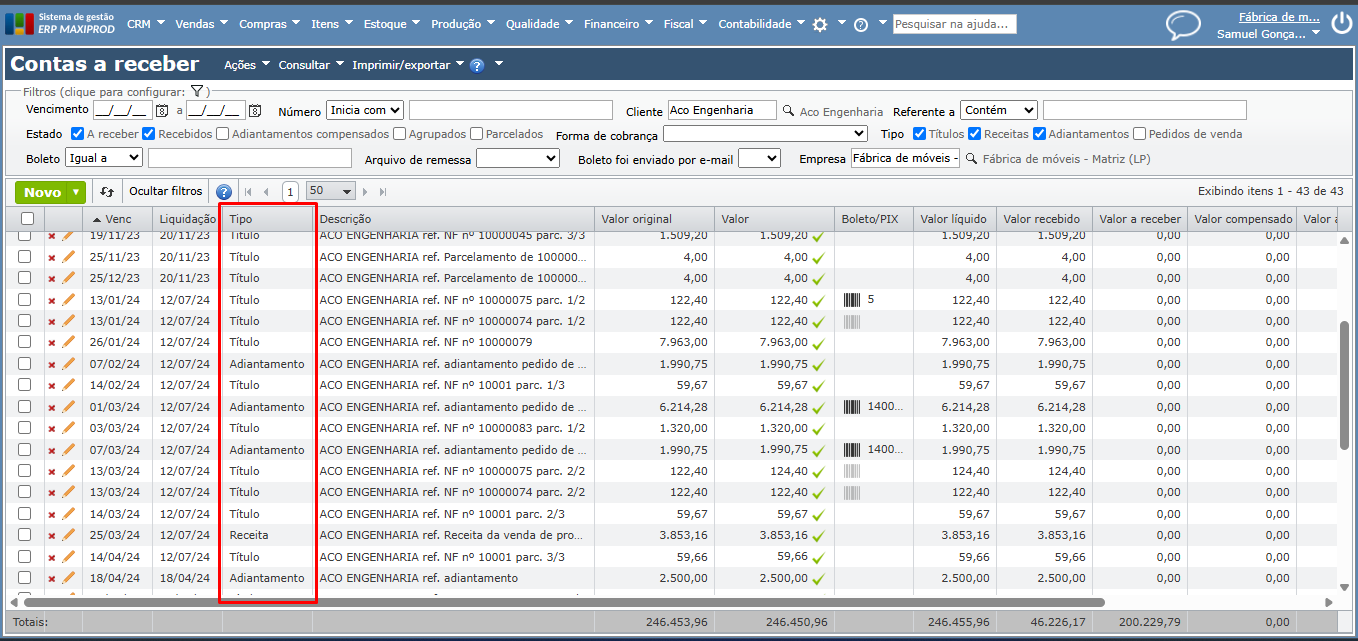Click the chat speech bubble icon
The height and width of the screenshot is (641, 1358).
(x=1183, y=25)
